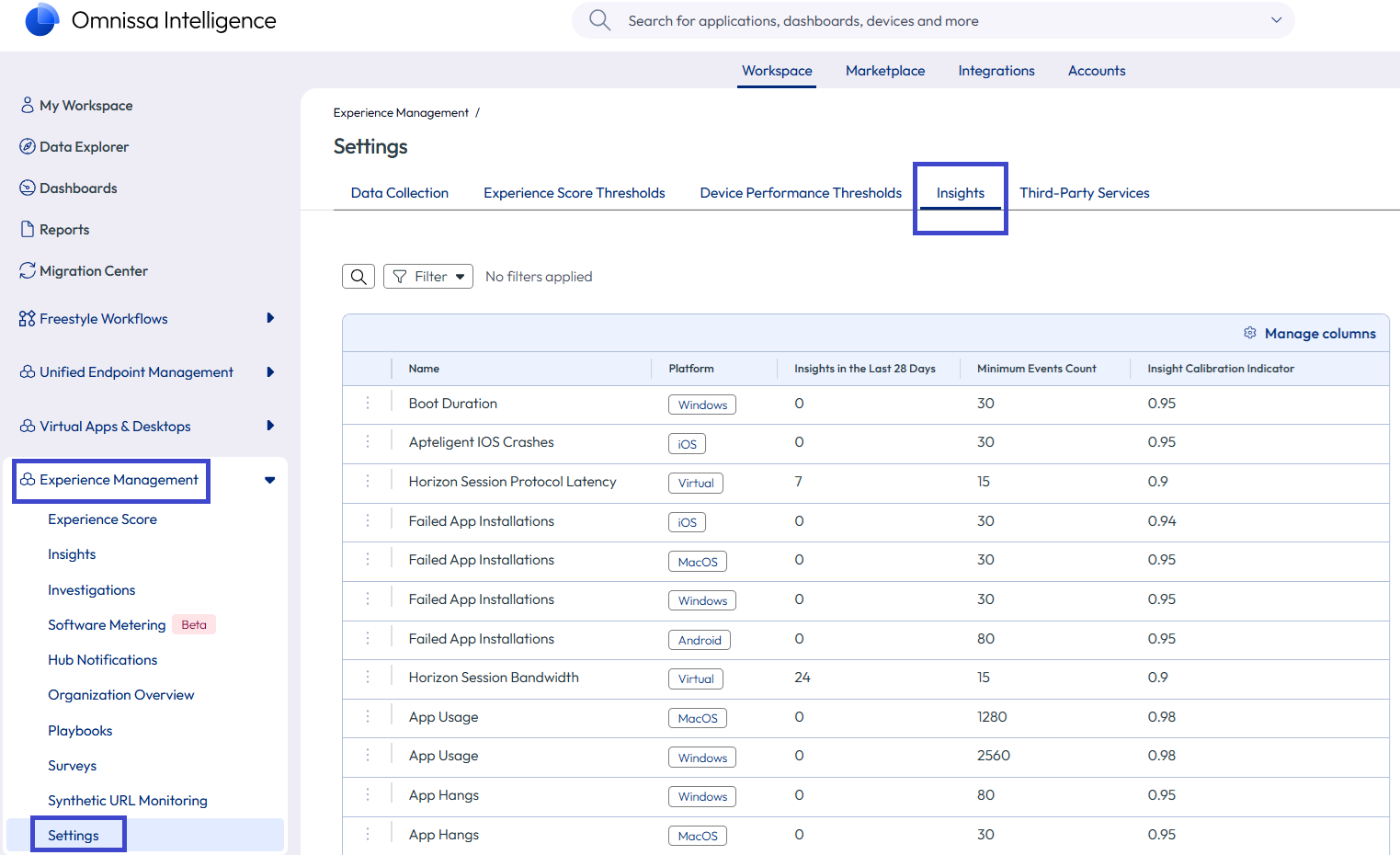Click the Data Explorer compass icon
Viewport: 1400px width, 855px height.
pos(28,146)
